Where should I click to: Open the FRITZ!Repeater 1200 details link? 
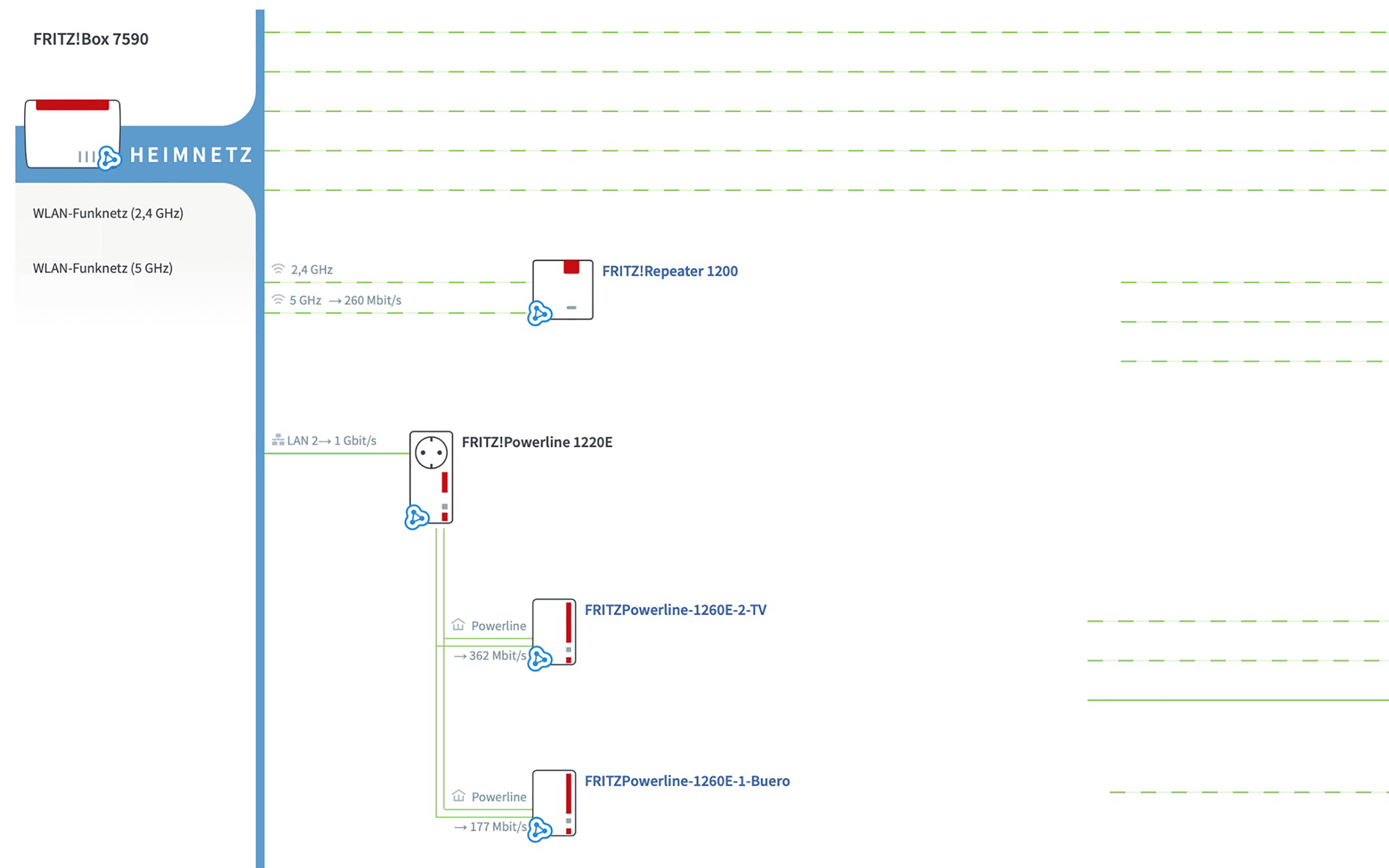click(669, 271)
